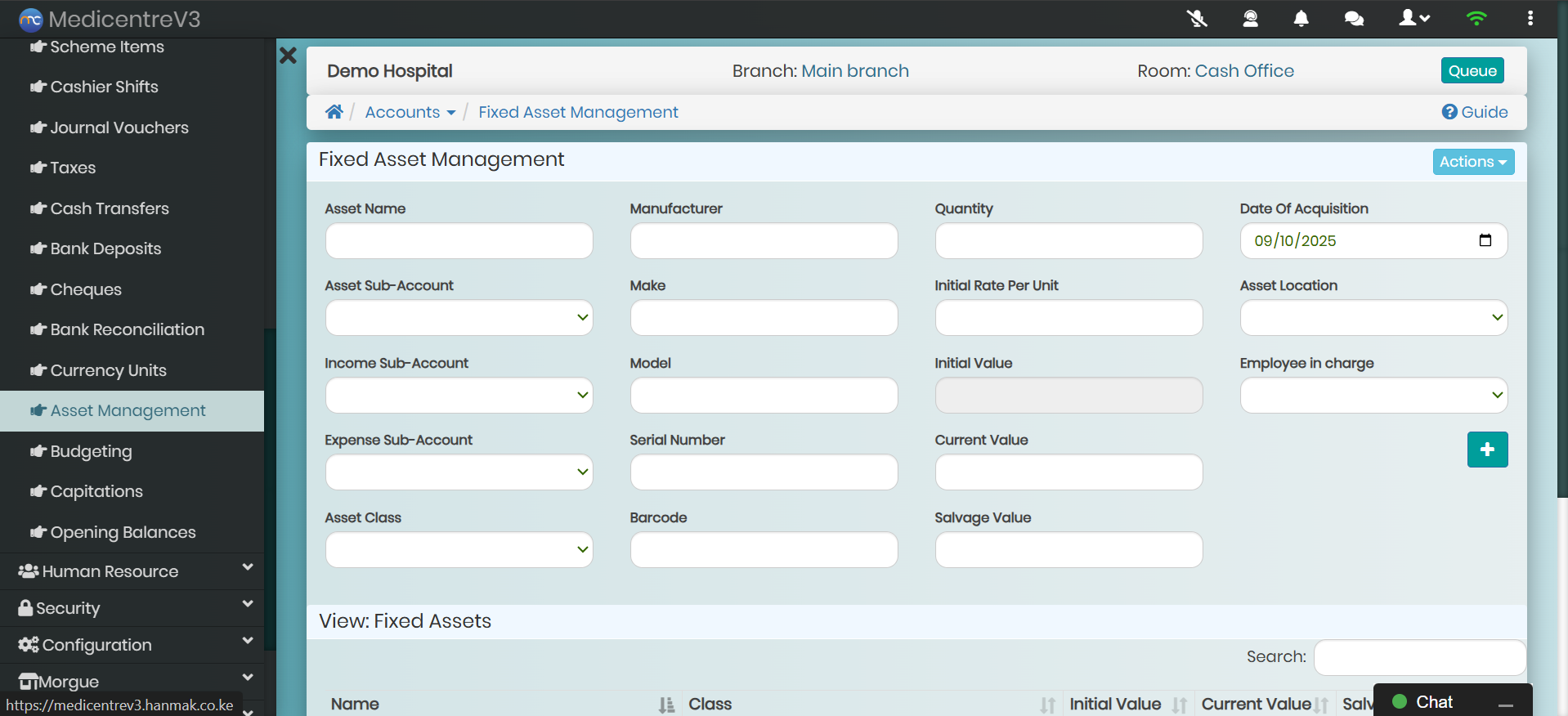Expand the Employee in charge dropdown
Viewport: 1568px width, 716px height.
click(1373, 396)
